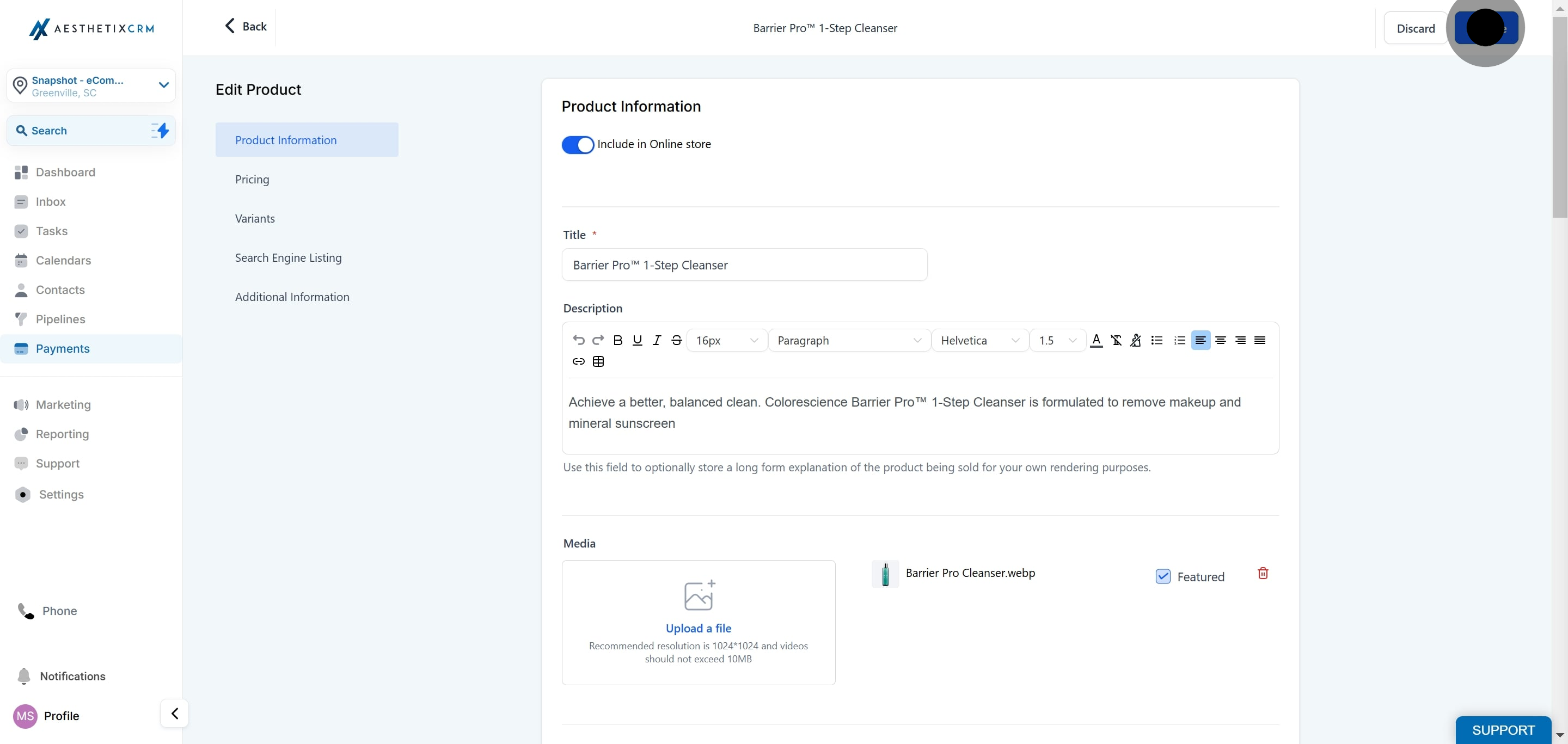Viewport: 1568px width, 744px height.
Task: Open the Additional Information section
Action: coord(292,297)
